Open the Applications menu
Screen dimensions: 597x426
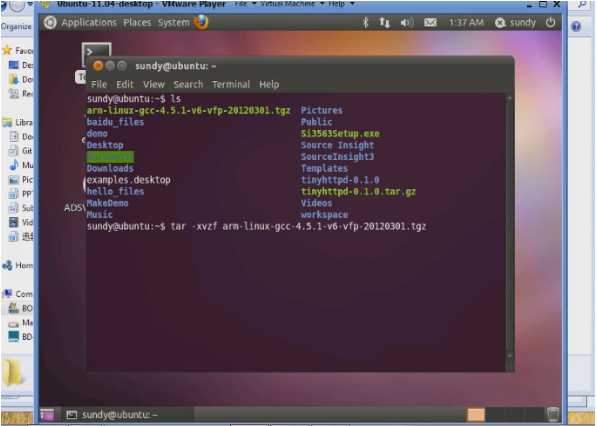(89, 23)
